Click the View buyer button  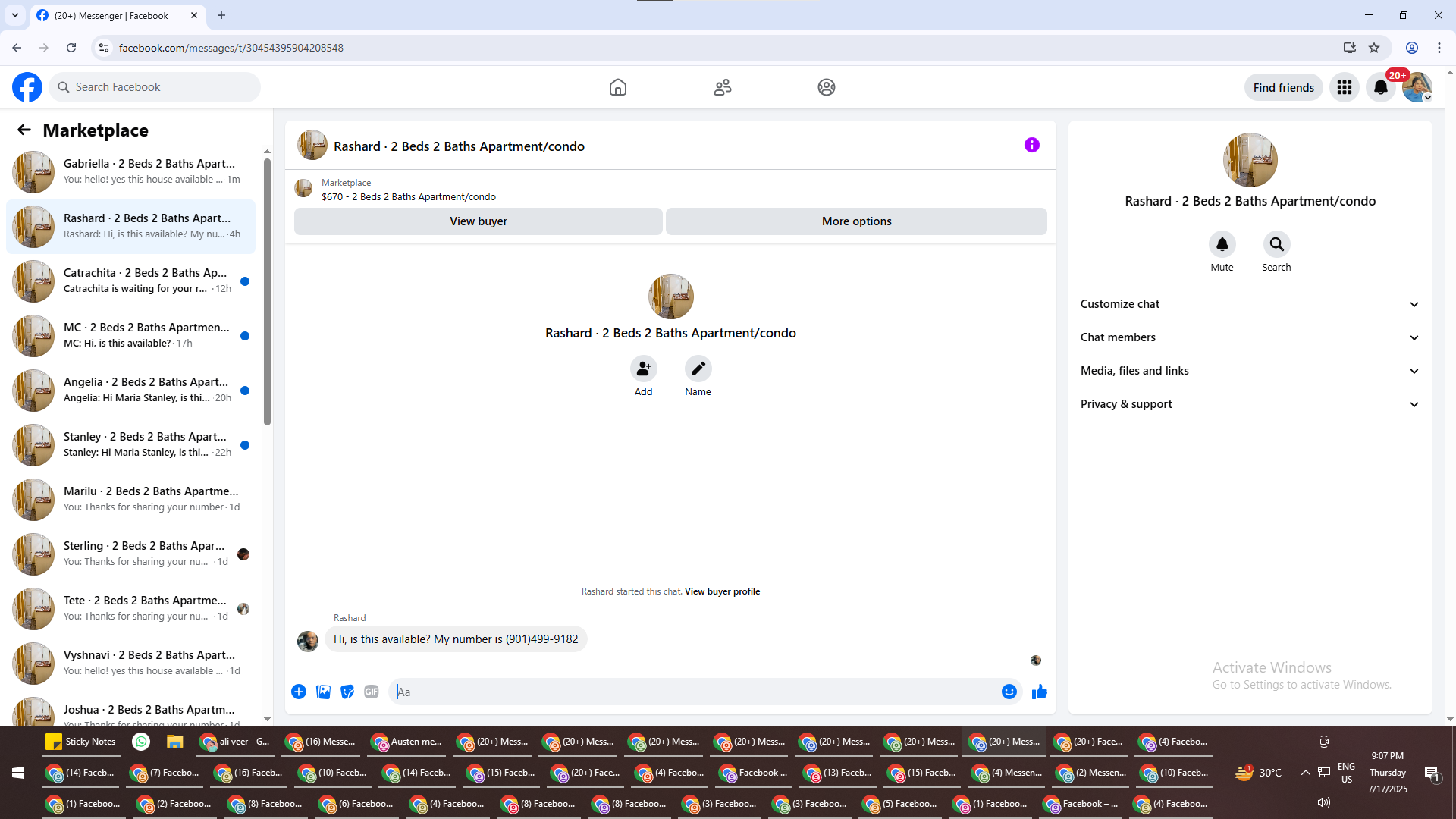tap(479, 221)
